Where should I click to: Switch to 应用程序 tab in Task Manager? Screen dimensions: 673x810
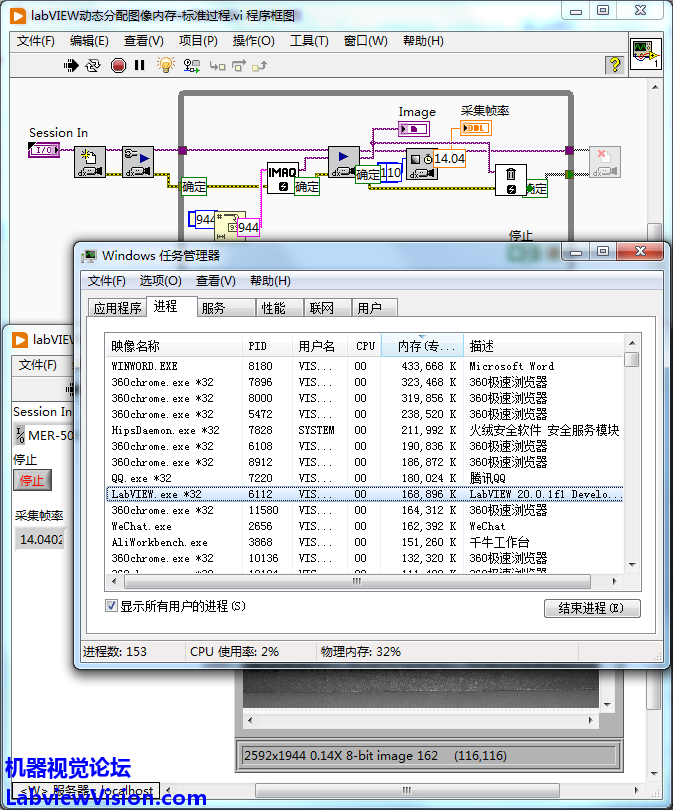117,308
